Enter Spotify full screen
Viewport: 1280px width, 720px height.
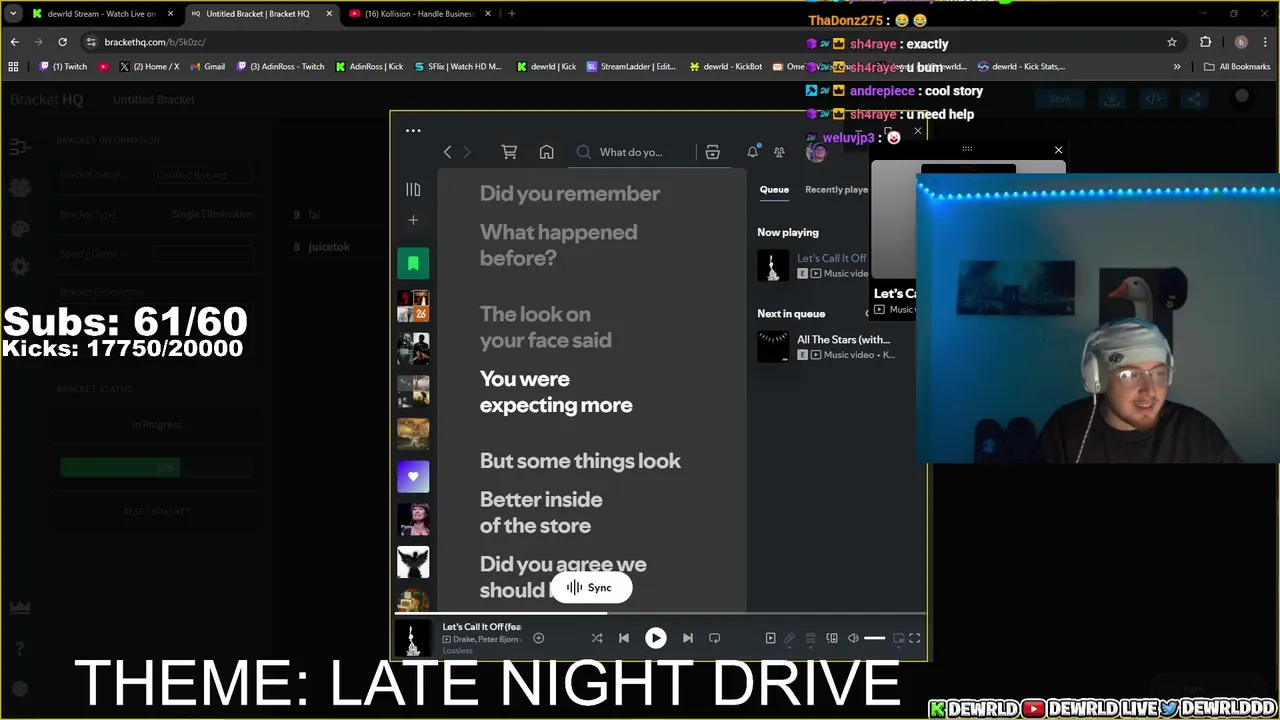[914, 638]
